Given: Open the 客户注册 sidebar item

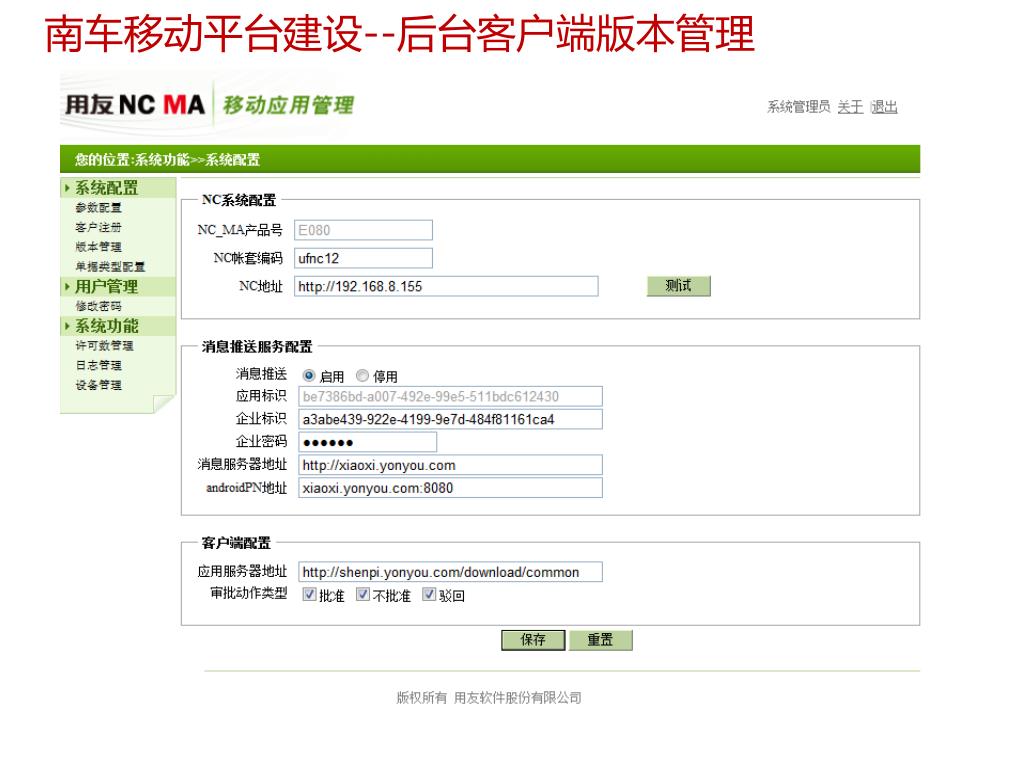Looking at the screenshot, I should [99, 227].
